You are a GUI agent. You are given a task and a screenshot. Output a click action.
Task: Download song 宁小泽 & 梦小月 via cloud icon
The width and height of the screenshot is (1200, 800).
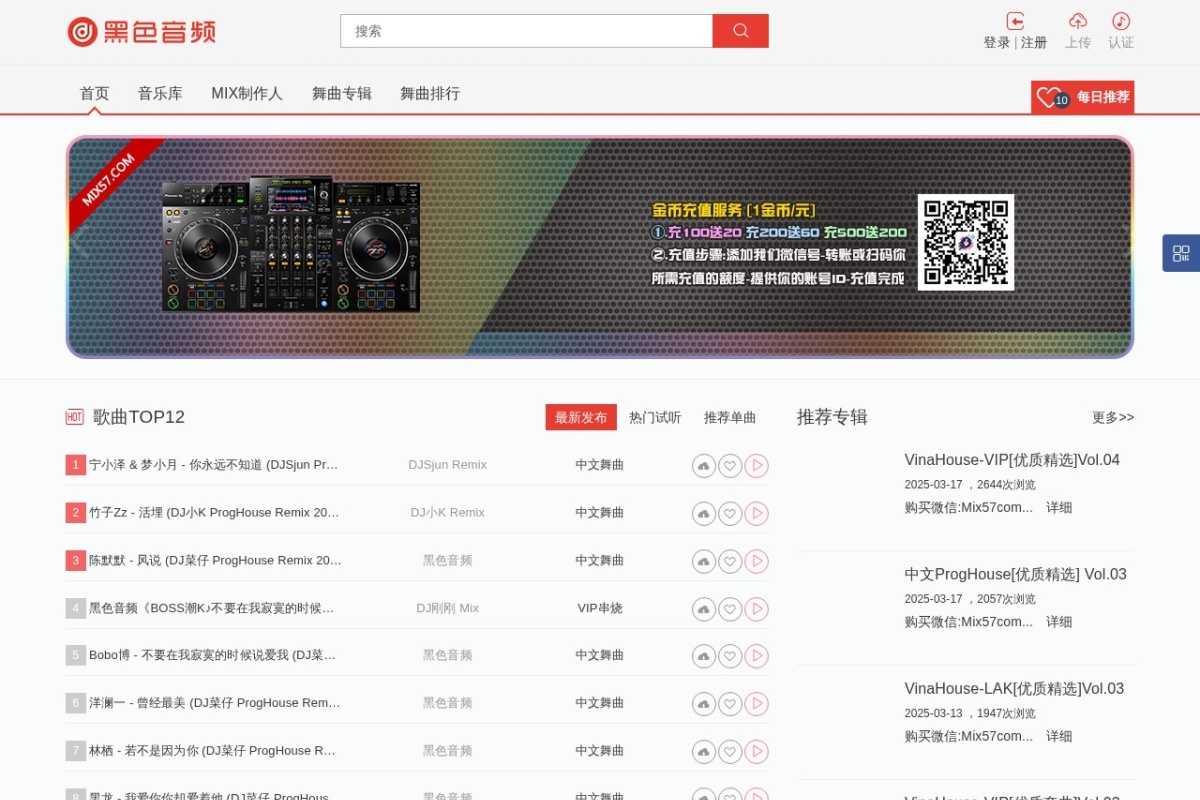coord(704,466)
